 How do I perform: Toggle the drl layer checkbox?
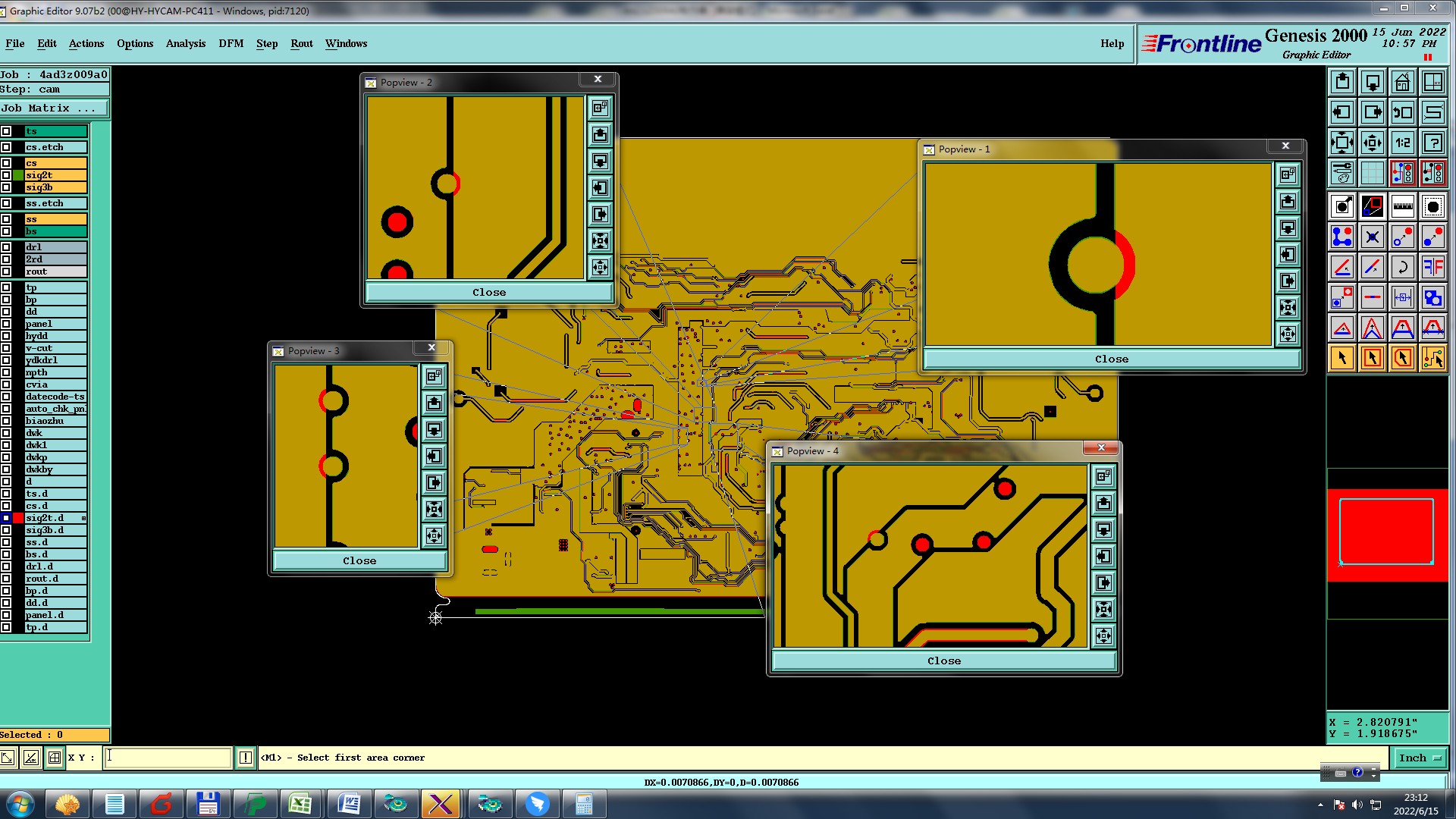6,247
